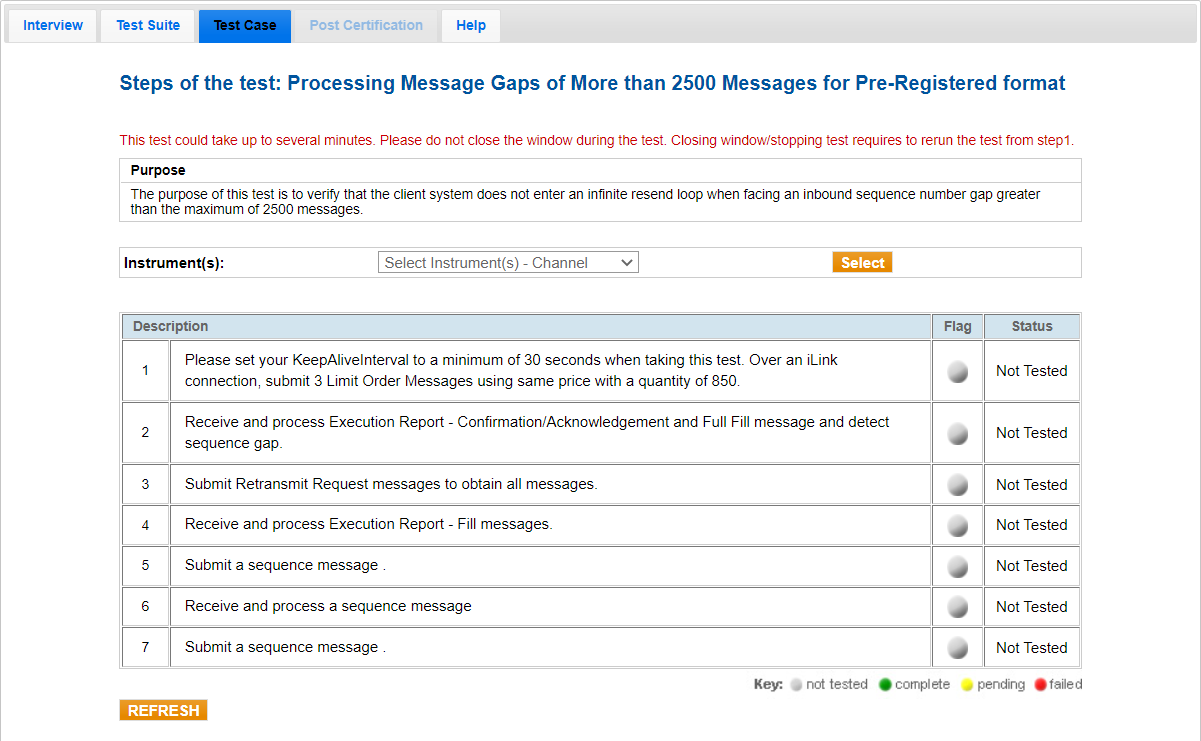1201x741 pixels.
Task: Click the step 2 gray flag indicator
Action: click(x=957, y=433)
